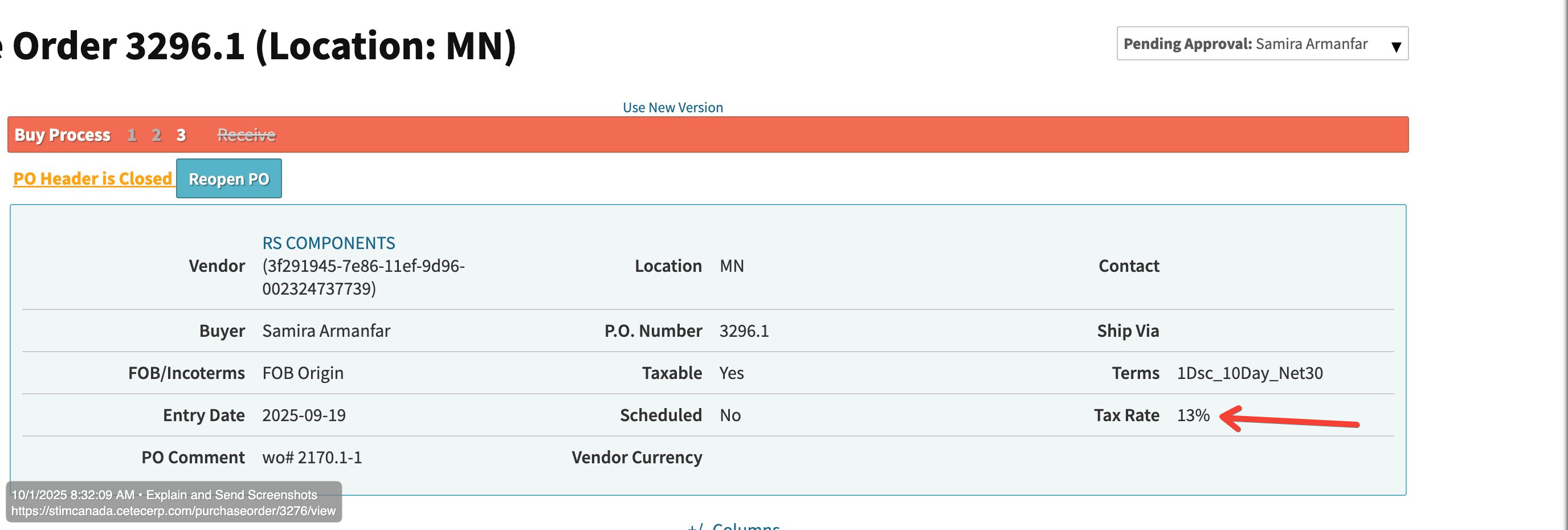Select the 1Dsc_10Day_Net30 terms value
This screenshot has height=530, width=1568.
(x=1249, y=373)
